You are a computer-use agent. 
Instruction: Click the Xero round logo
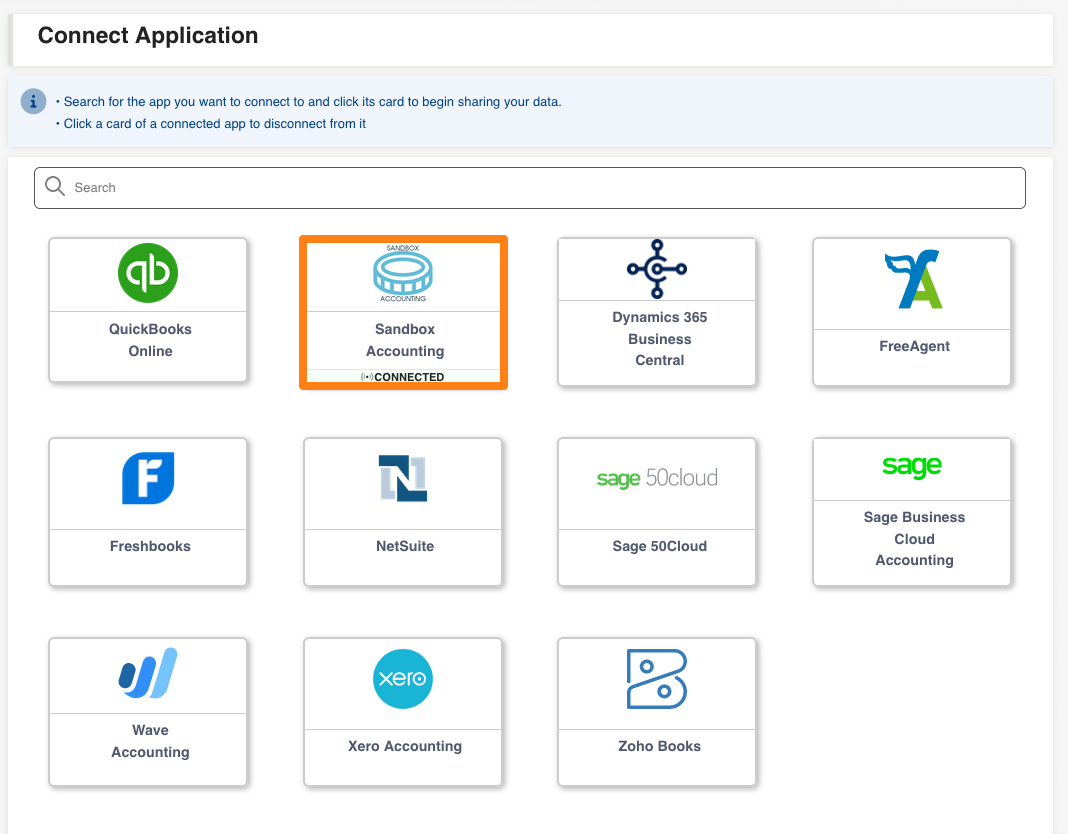(x=403, y=679)
